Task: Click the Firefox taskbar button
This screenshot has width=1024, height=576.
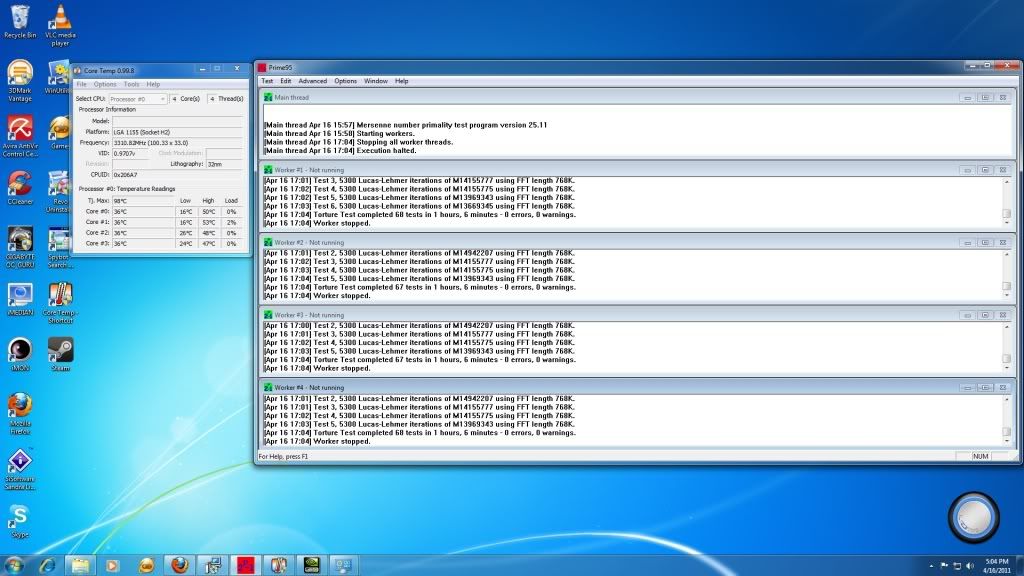Action: [x=179, y=565]
